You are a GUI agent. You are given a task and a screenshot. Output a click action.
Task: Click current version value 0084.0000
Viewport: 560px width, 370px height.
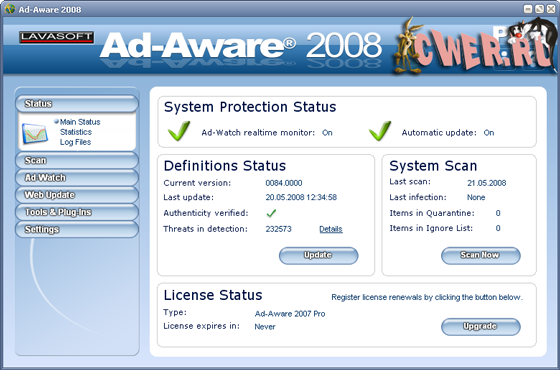click(284, 183)
